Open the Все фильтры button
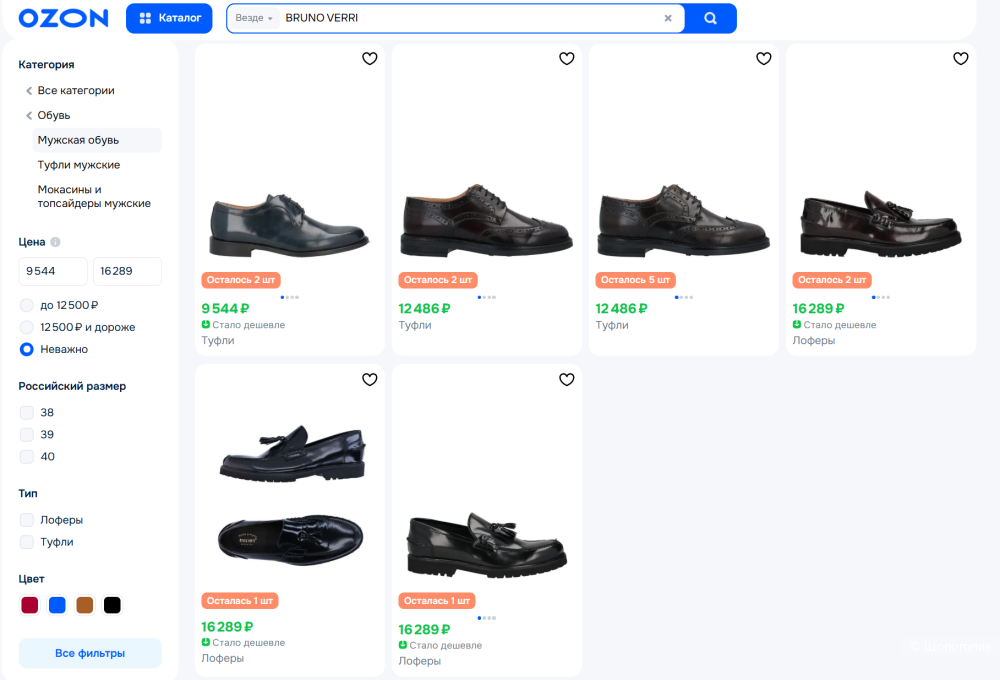Screen dimensions: 1000x680 90,653
